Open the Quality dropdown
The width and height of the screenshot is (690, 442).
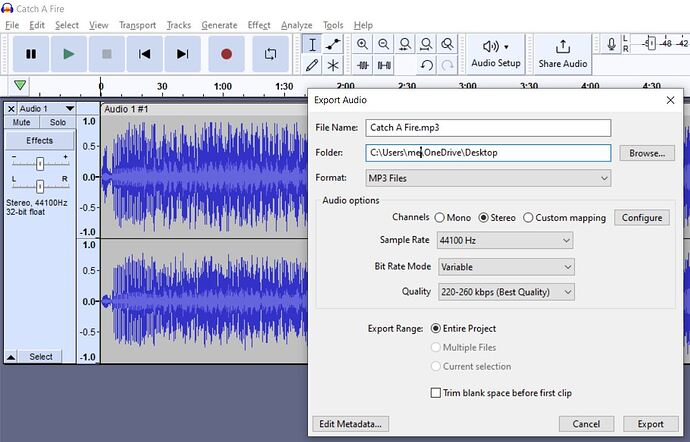tap(506, 292)
